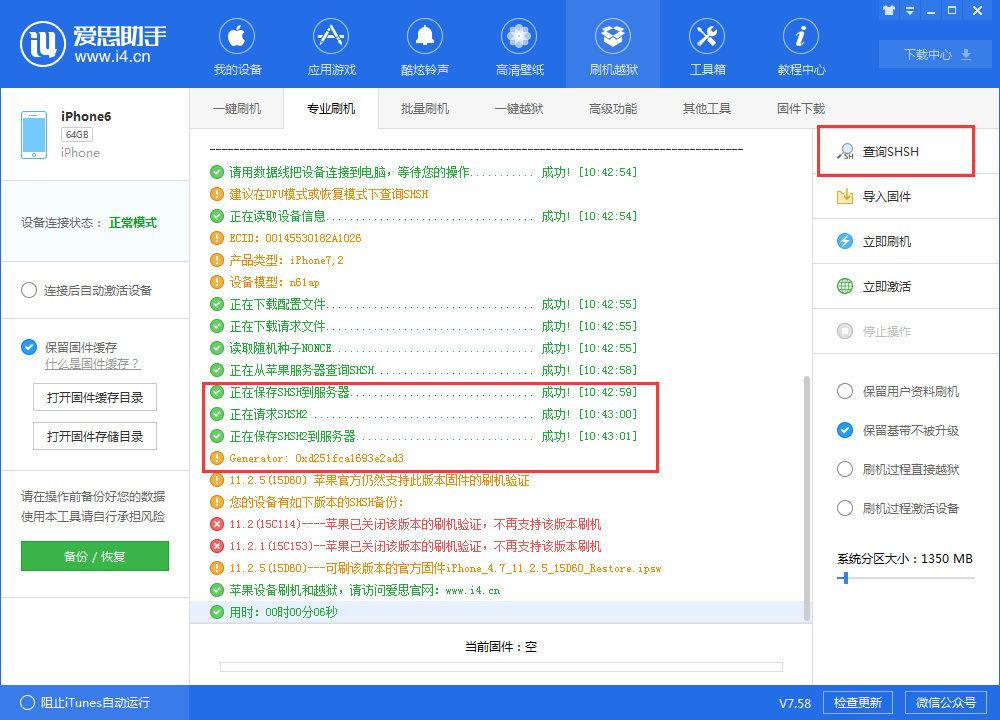
Task: Open 教程中心 info icon
Action: [x=800, y=36]
